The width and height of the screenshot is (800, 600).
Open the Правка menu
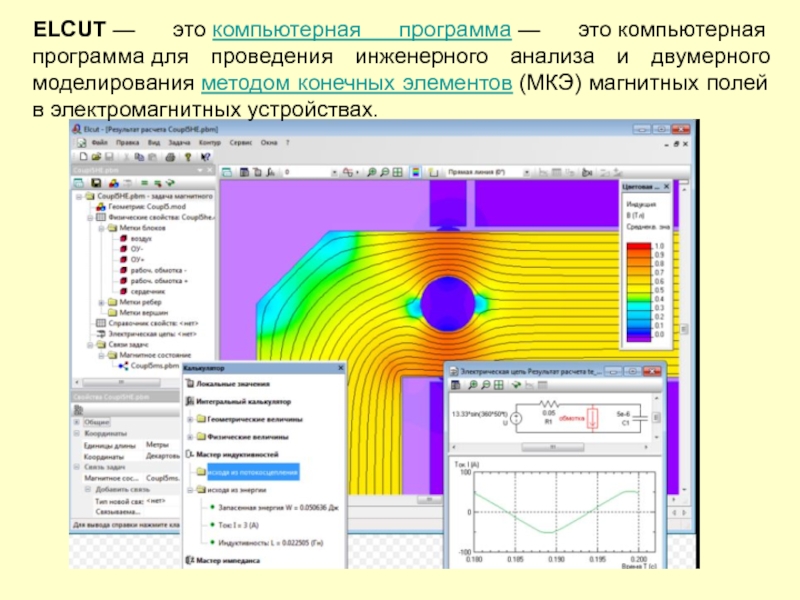127,143
